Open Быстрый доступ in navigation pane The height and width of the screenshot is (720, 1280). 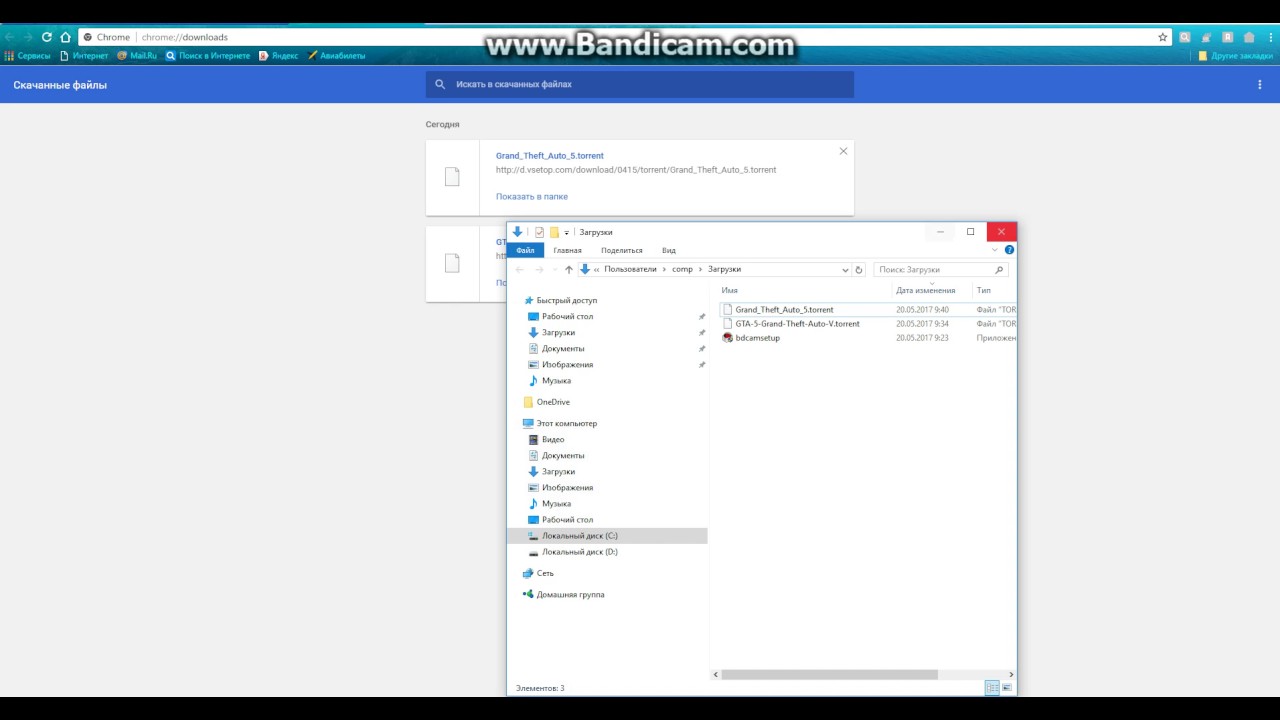pyautogui.click(x=566, y=300)
